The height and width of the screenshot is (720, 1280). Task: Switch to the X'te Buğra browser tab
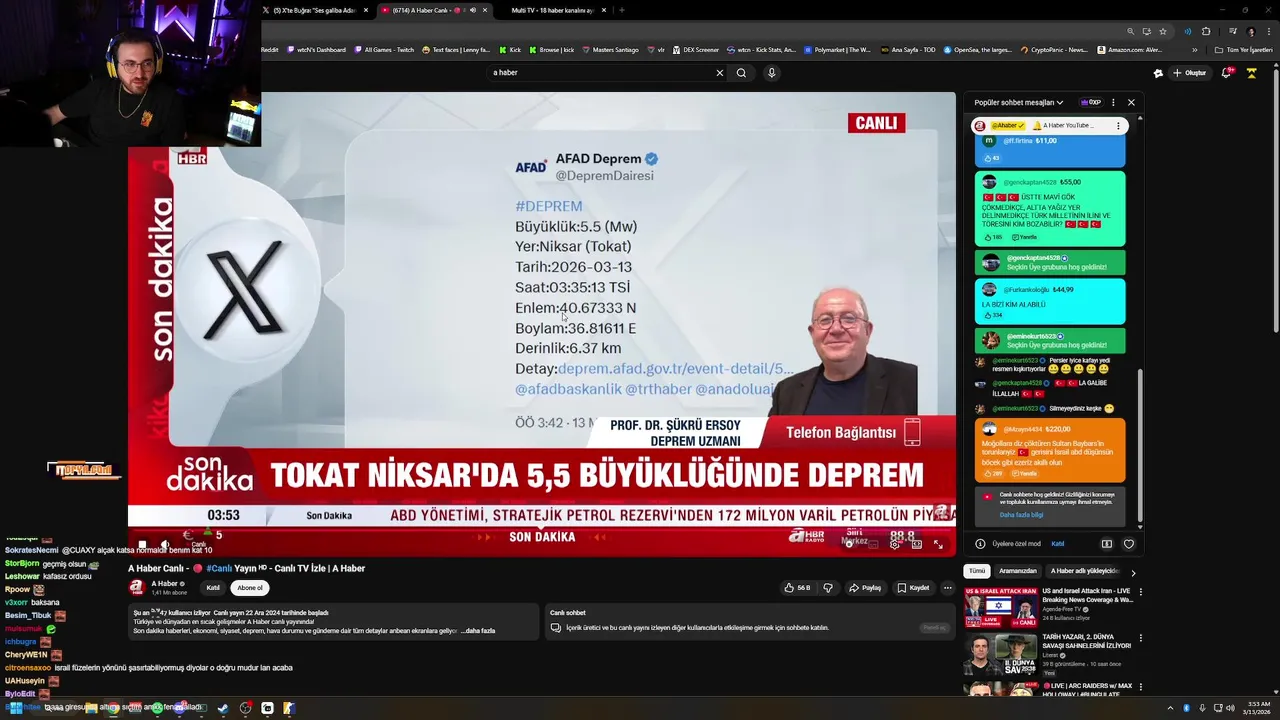[314, 10]
